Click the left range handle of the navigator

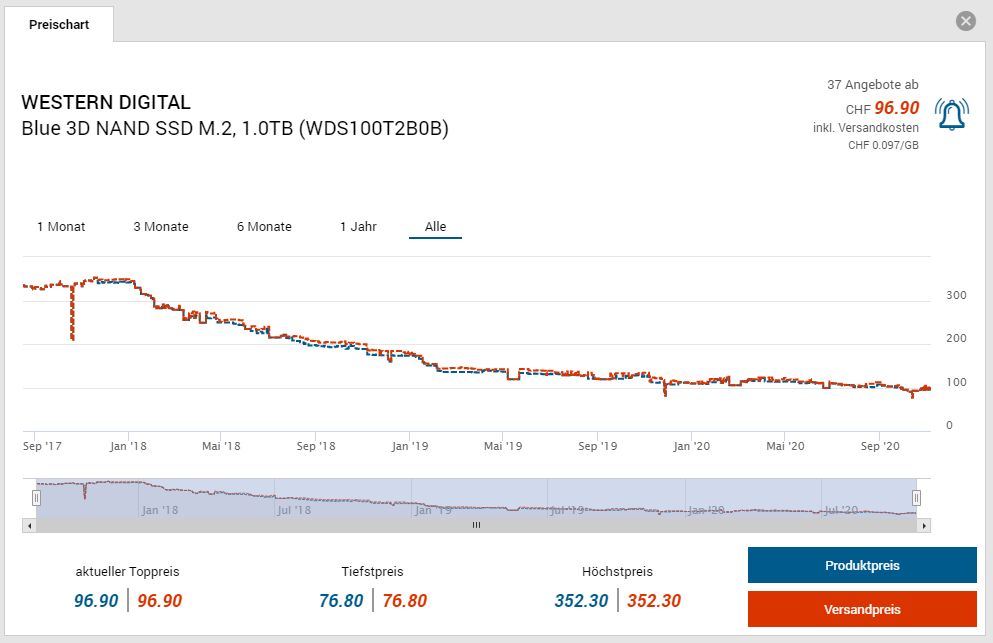[x=36, y=497]
